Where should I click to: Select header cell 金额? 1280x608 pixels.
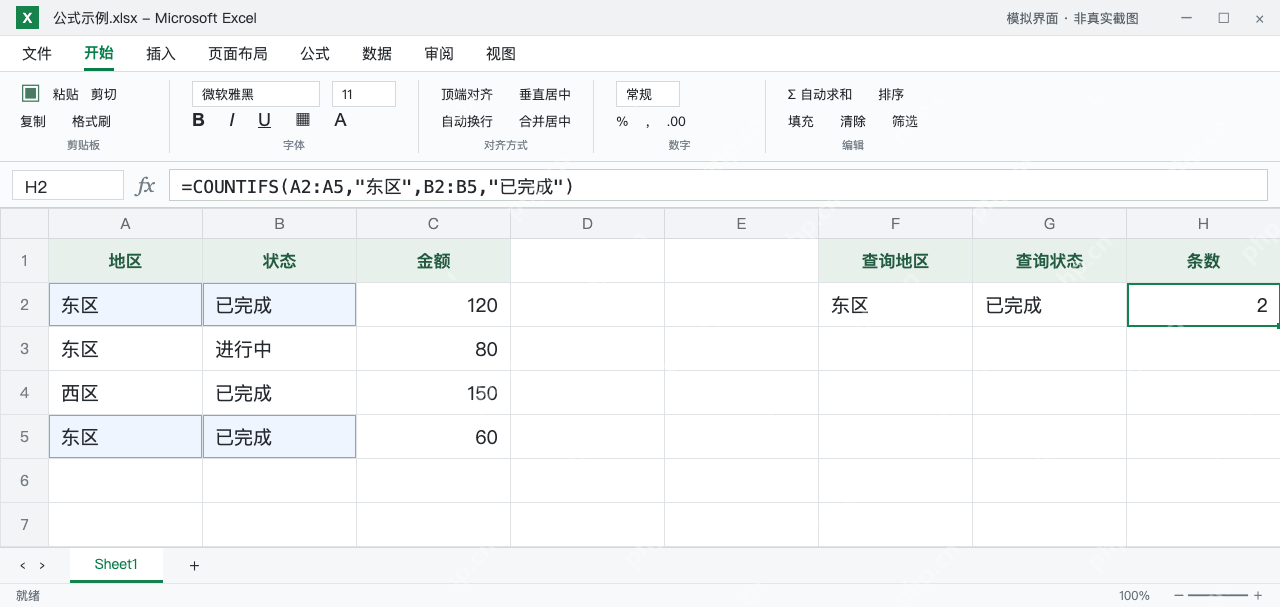(433, 261)
